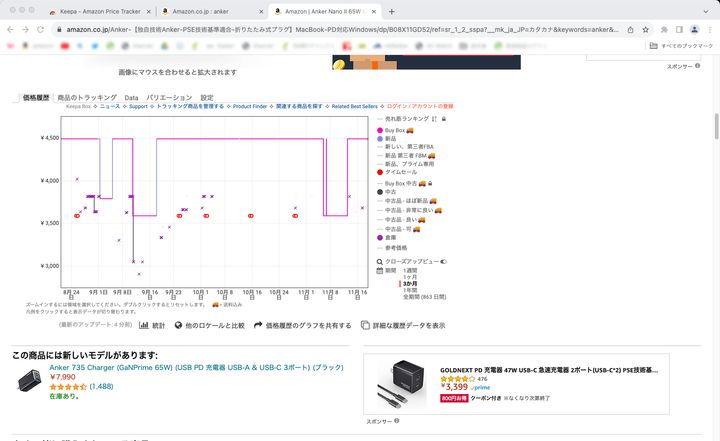Click the globe icon to compare other locales

[178, 325]
